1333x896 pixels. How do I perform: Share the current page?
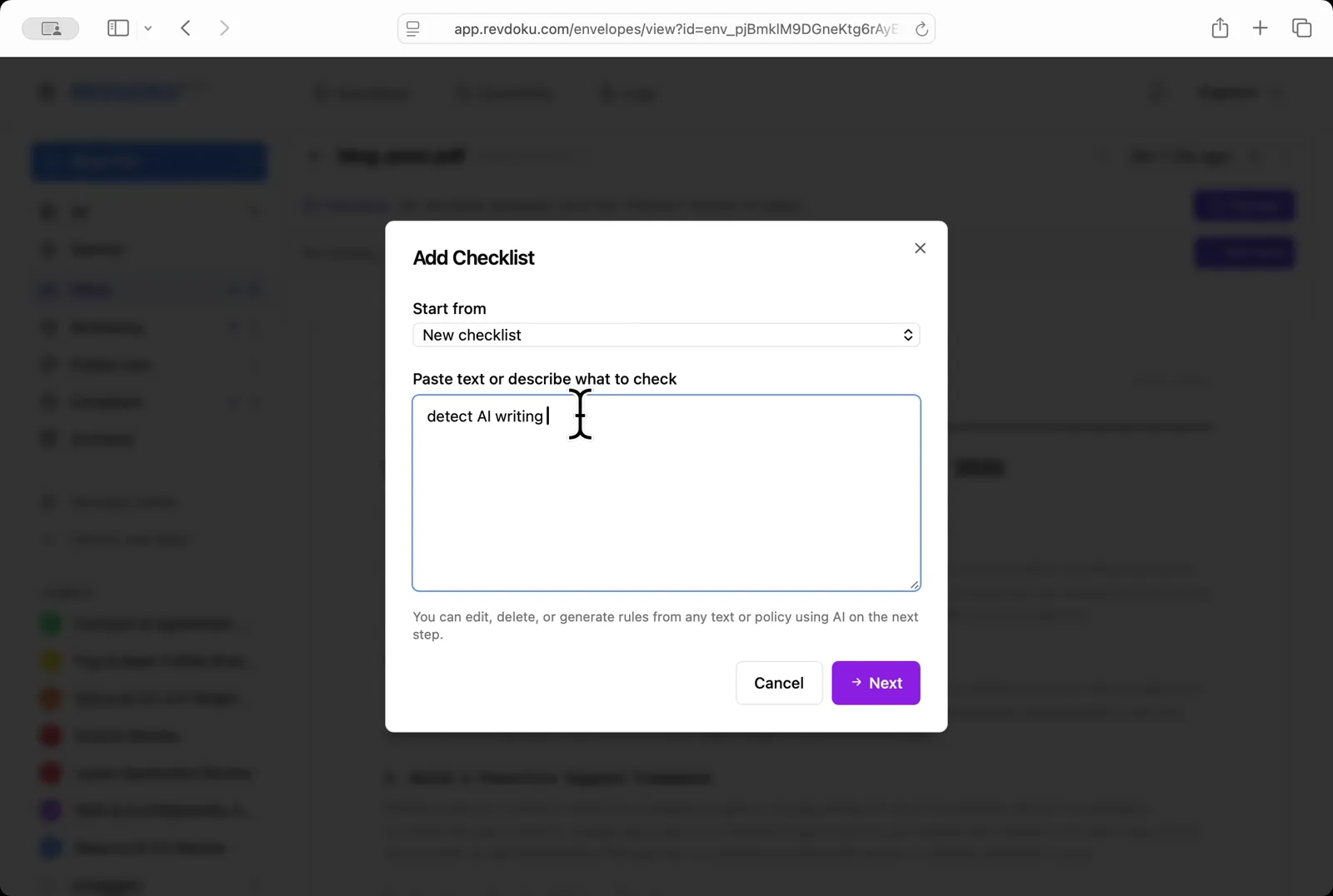[x=1220, y=27]
